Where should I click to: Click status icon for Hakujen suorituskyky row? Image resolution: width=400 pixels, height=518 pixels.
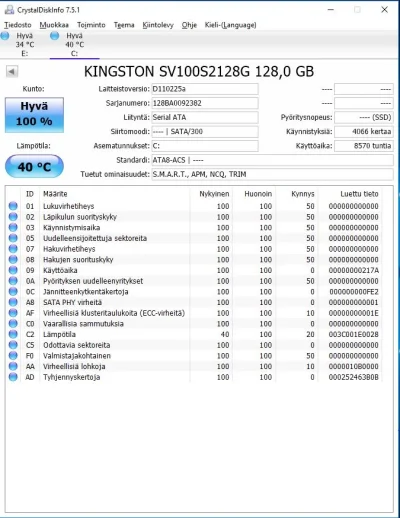click(13, 259)
